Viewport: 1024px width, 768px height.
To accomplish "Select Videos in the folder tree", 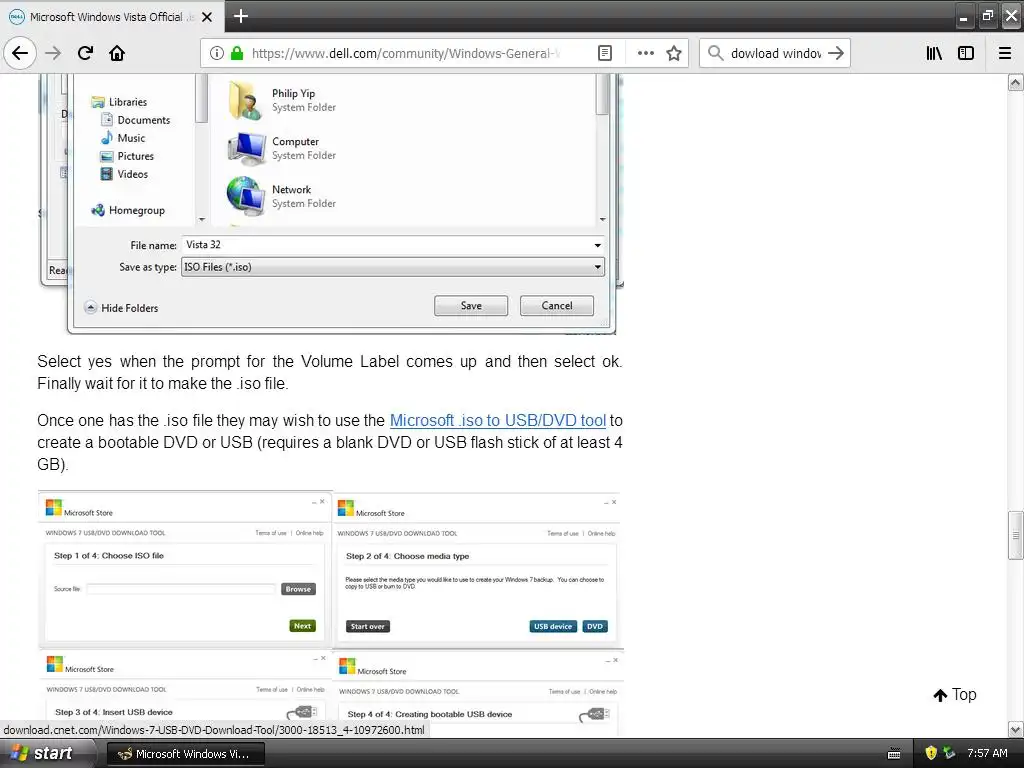I will (125, 174).
